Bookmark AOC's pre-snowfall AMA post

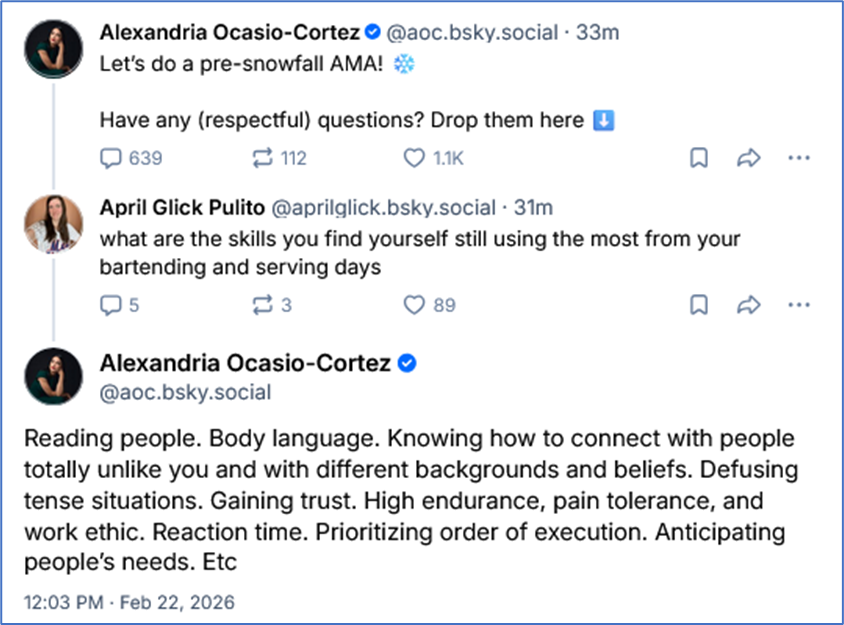coord(700,158)
